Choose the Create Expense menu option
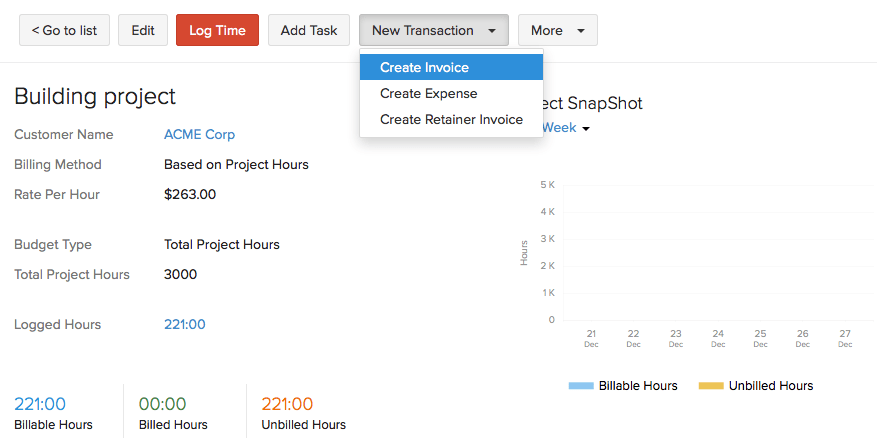This screenshot has width=877, height=448. point(428,93)
